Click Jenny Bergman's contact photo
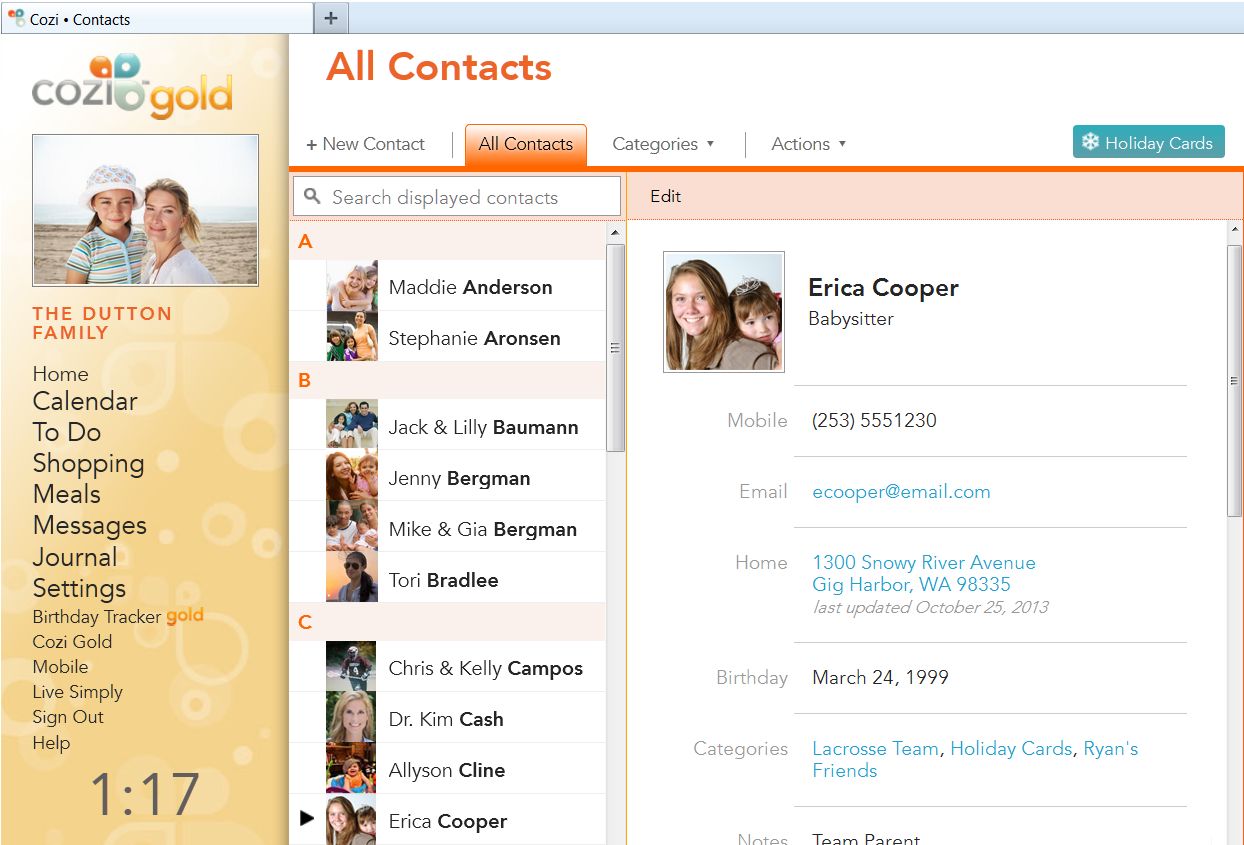This screenshot has width=1244, height=845. click(352, 476)
